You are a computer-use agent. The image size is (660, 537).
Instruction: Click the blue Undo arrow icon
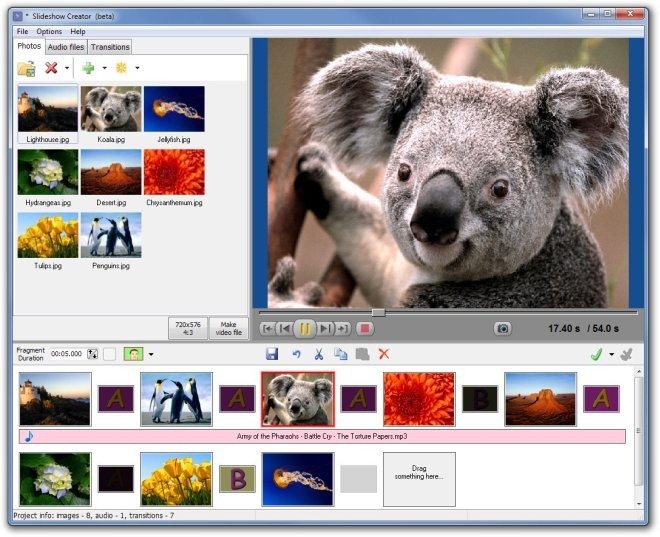point(297,354)
